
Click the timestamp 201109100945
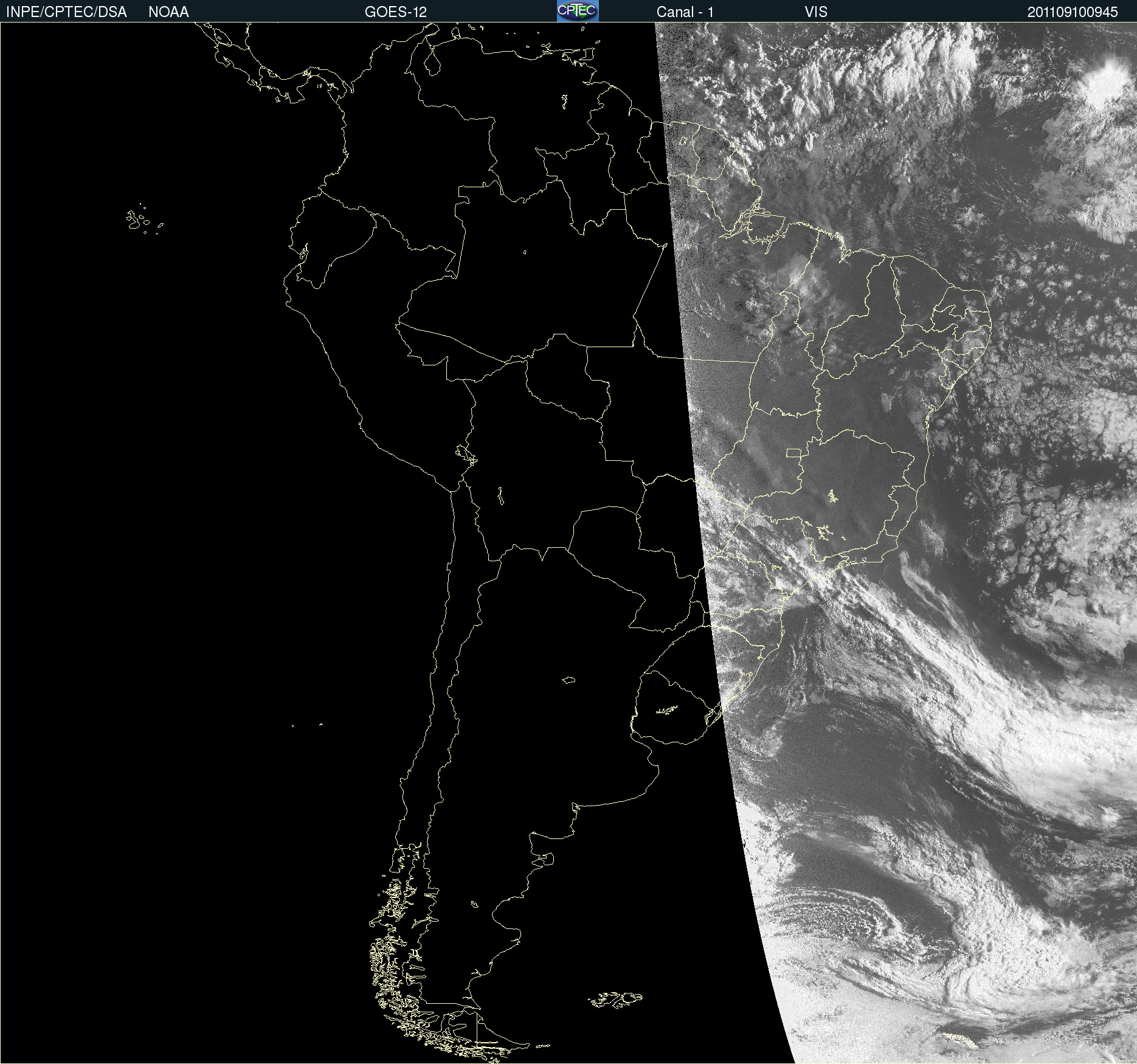coord(1073,12)
